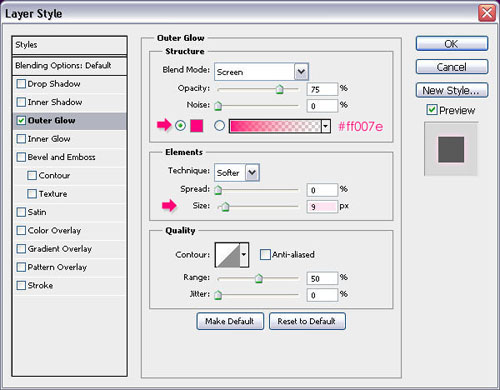Screen dimensions: 500x390
Task: Open the Contour curve picker thumbnail
Action: 228,255
